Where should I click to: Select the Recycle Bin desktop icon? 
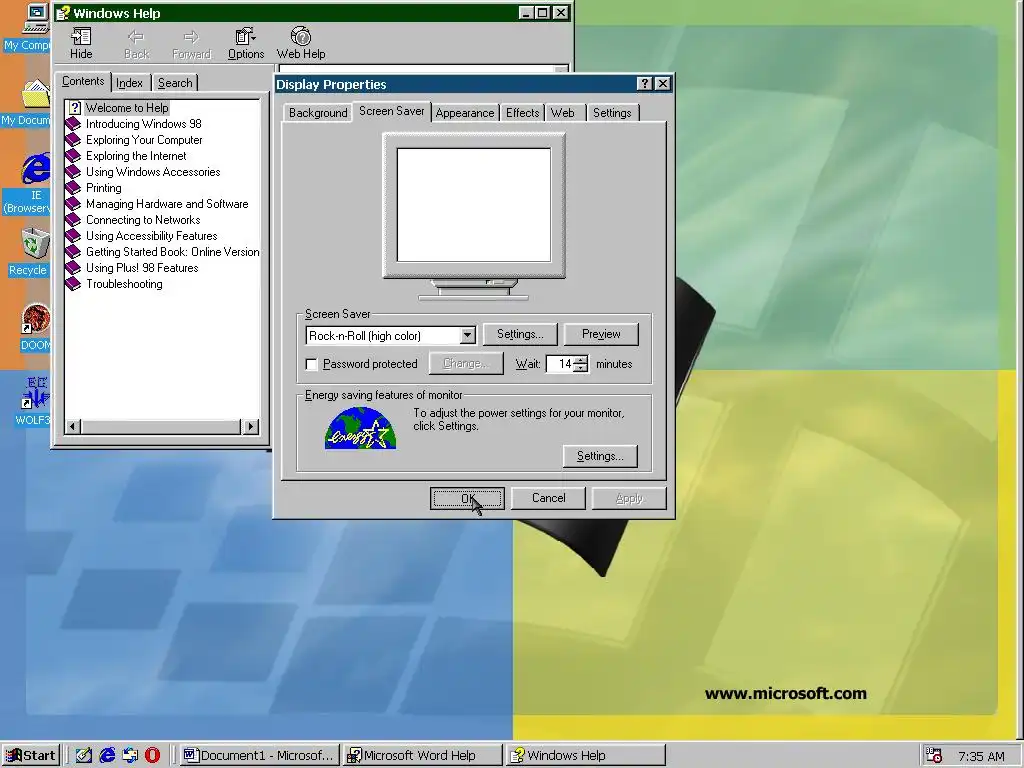pyautogui.click(x=34, y=244)
